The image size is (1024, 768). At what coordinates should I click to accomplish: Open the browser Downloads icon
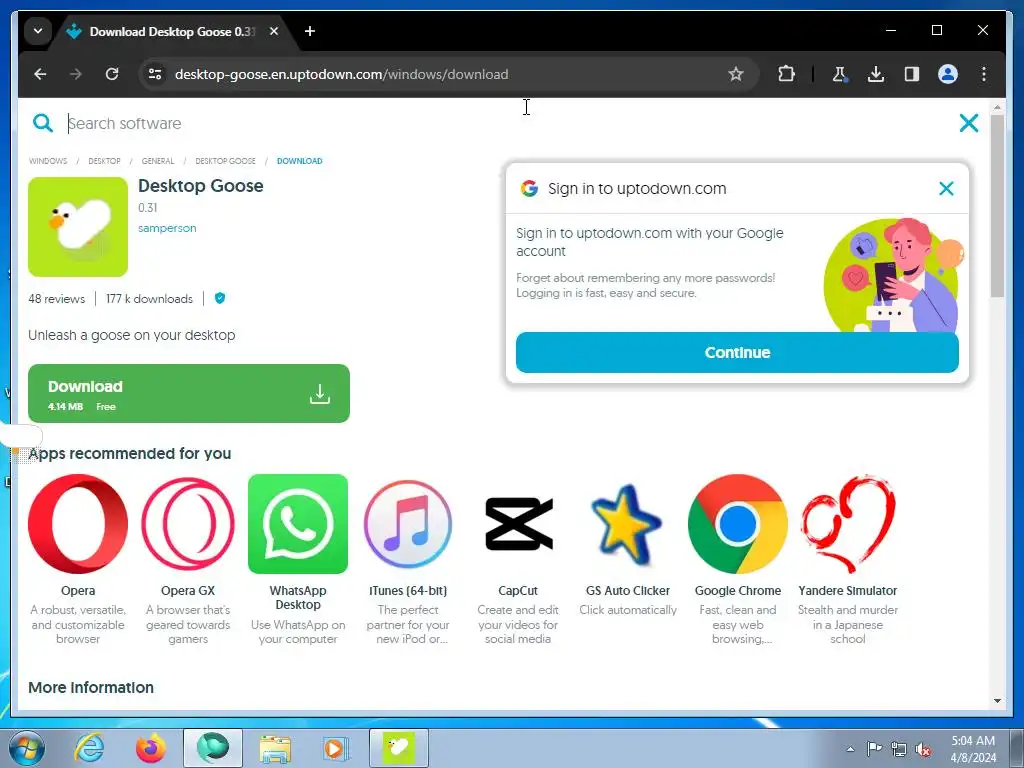(876, 74)
